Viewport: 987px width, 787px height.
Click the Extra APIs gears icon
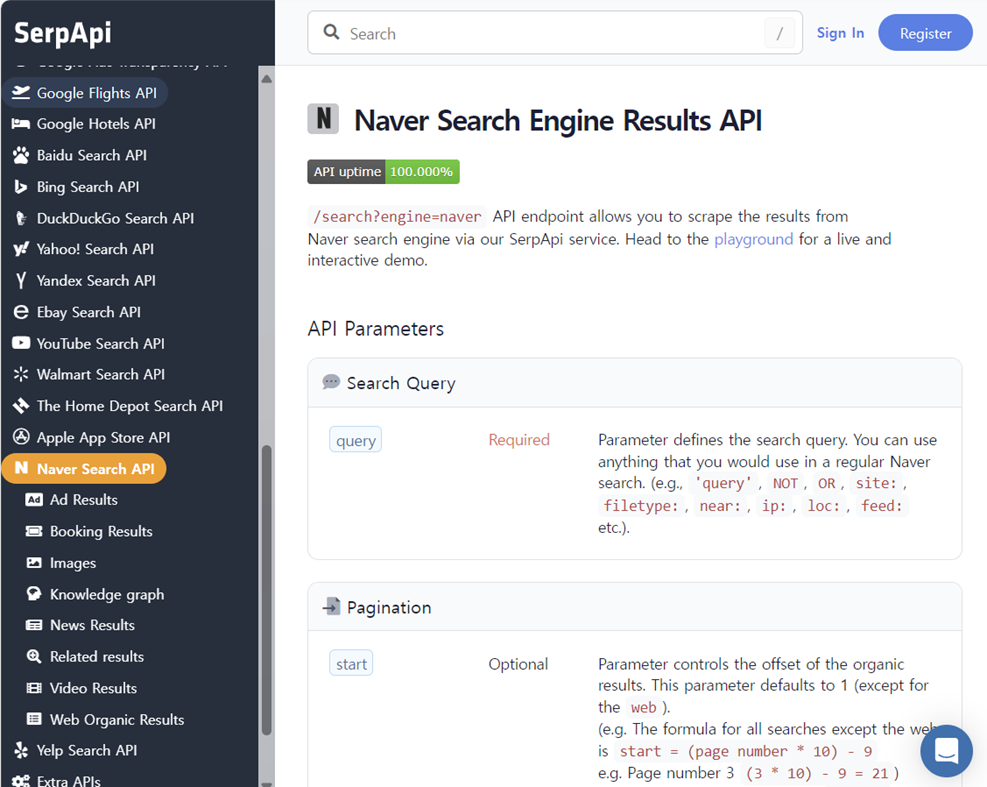coord(21,781)
